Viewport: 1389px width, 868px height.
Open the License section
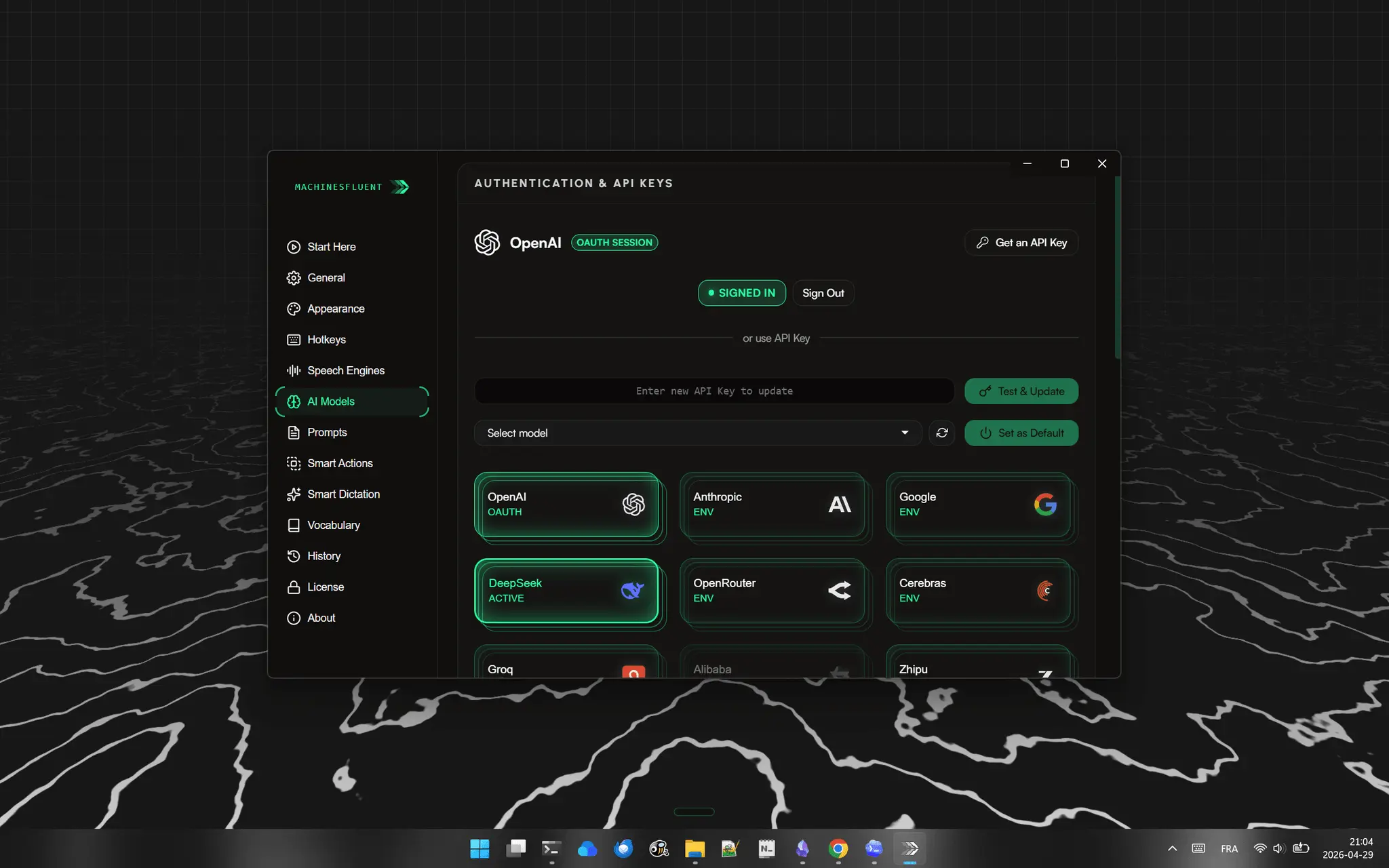(352, 587)
